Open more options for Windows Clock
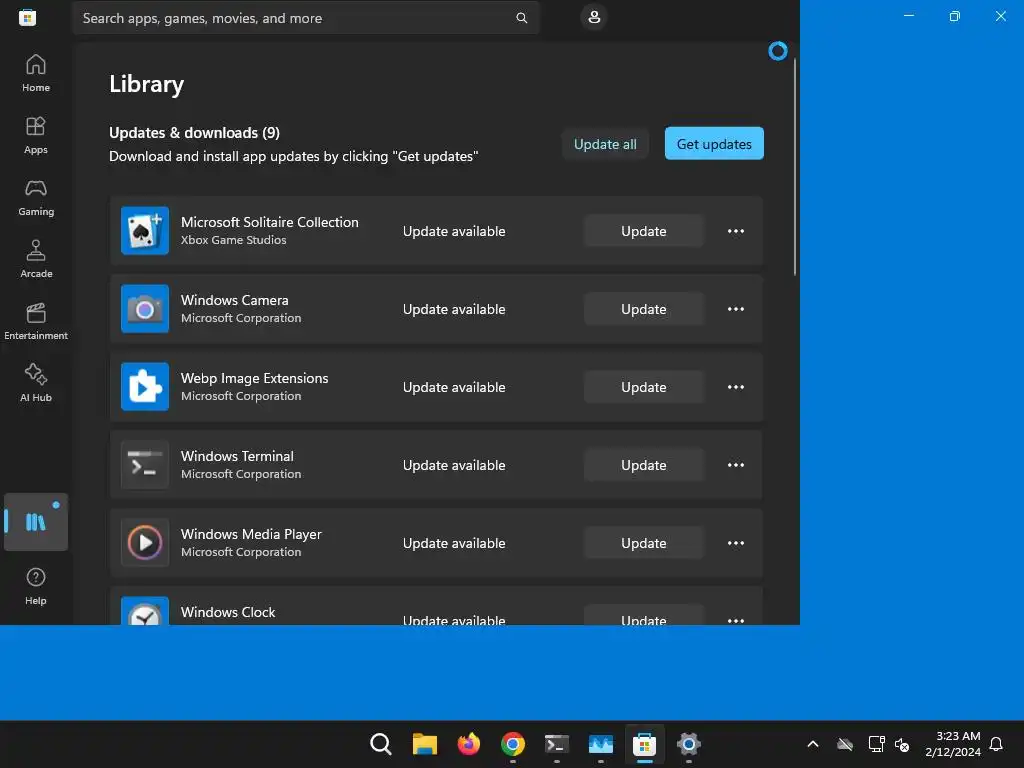 (x=736, y=620)
